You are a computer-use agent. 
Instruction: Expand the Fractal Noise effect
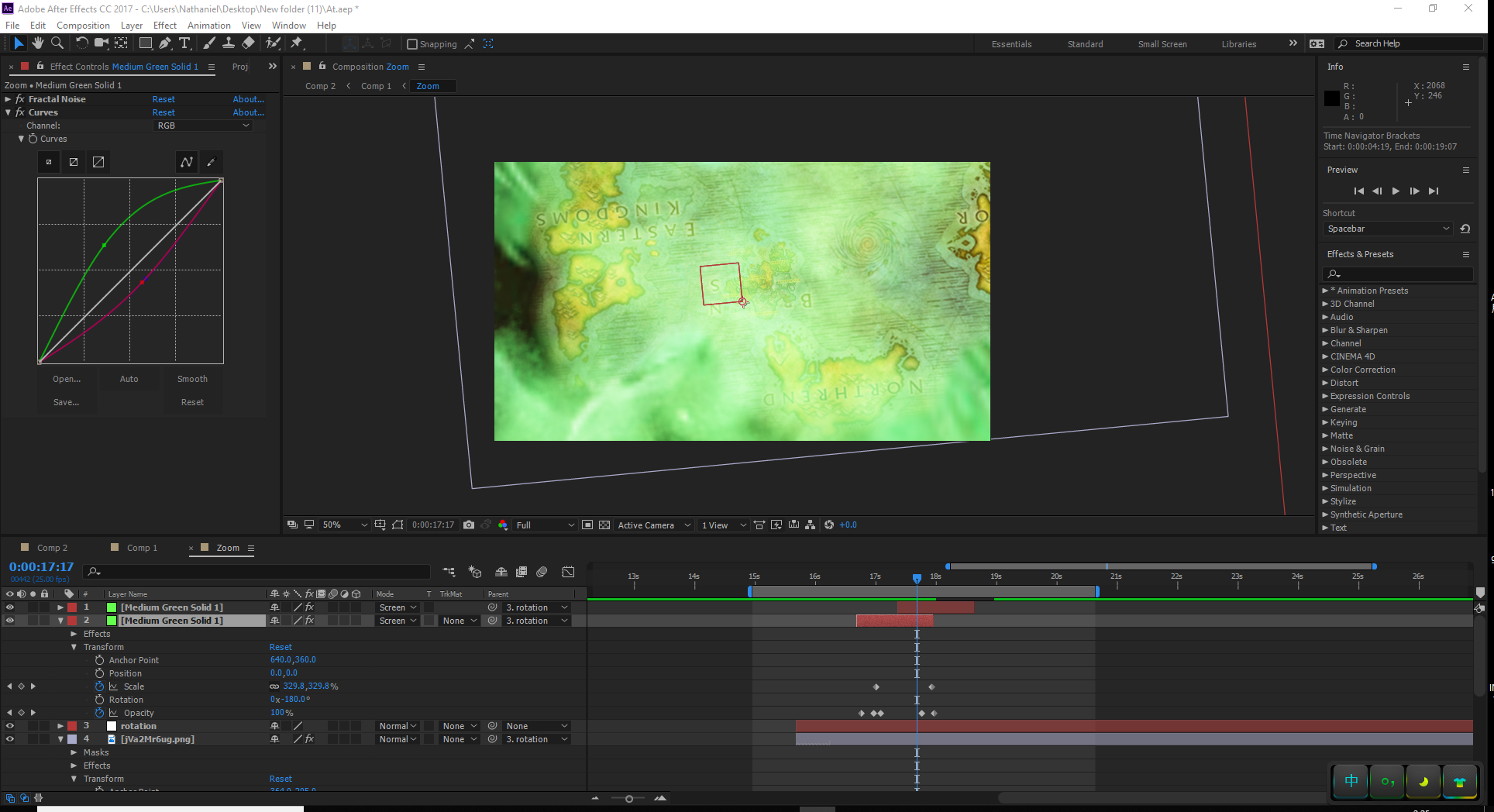click(8, 99)
